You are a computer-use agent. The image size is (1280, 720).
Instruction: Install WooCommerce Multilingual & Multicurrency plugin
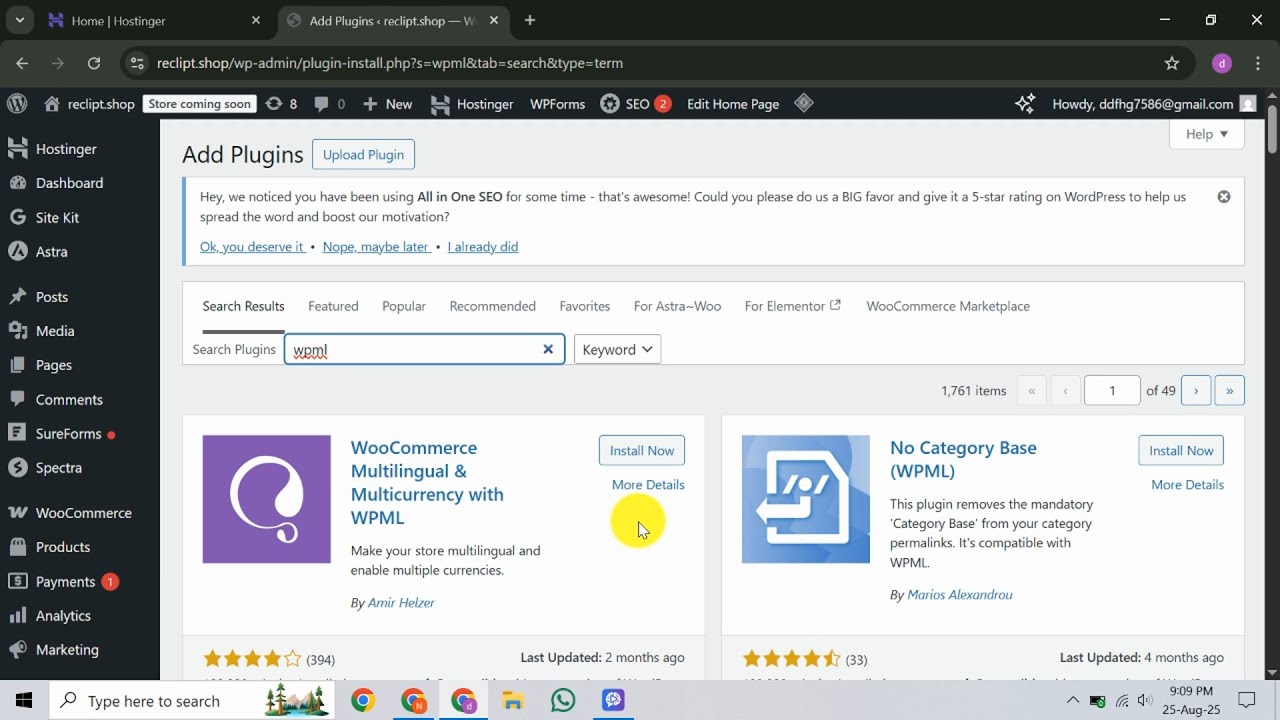pyautogui.click(x=642, y=450)
